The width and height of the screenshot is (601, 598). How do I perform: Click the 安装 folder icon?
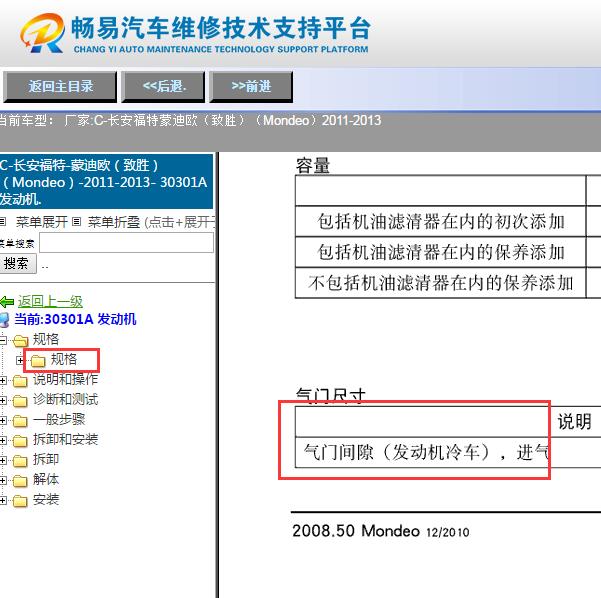[20, 501]
